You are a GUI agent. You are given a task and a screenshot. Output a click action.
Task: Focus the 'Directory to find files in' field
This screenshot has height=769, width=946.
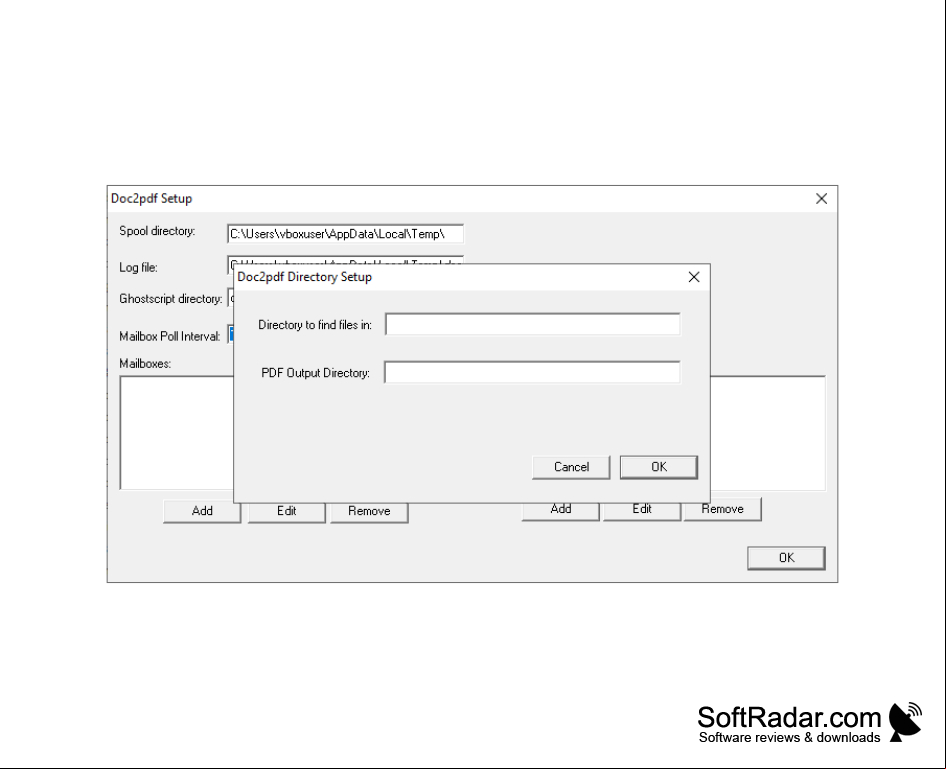[x=532, y=324]
